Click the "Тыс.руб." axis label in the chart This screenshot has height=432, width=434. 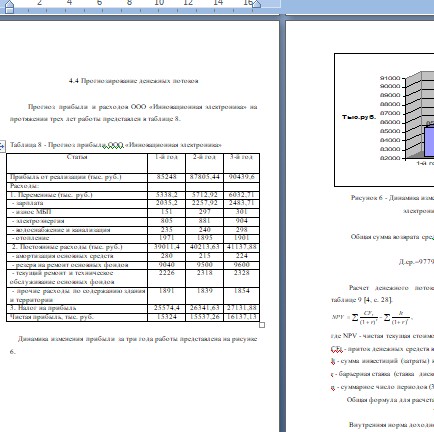pos(359,117)
